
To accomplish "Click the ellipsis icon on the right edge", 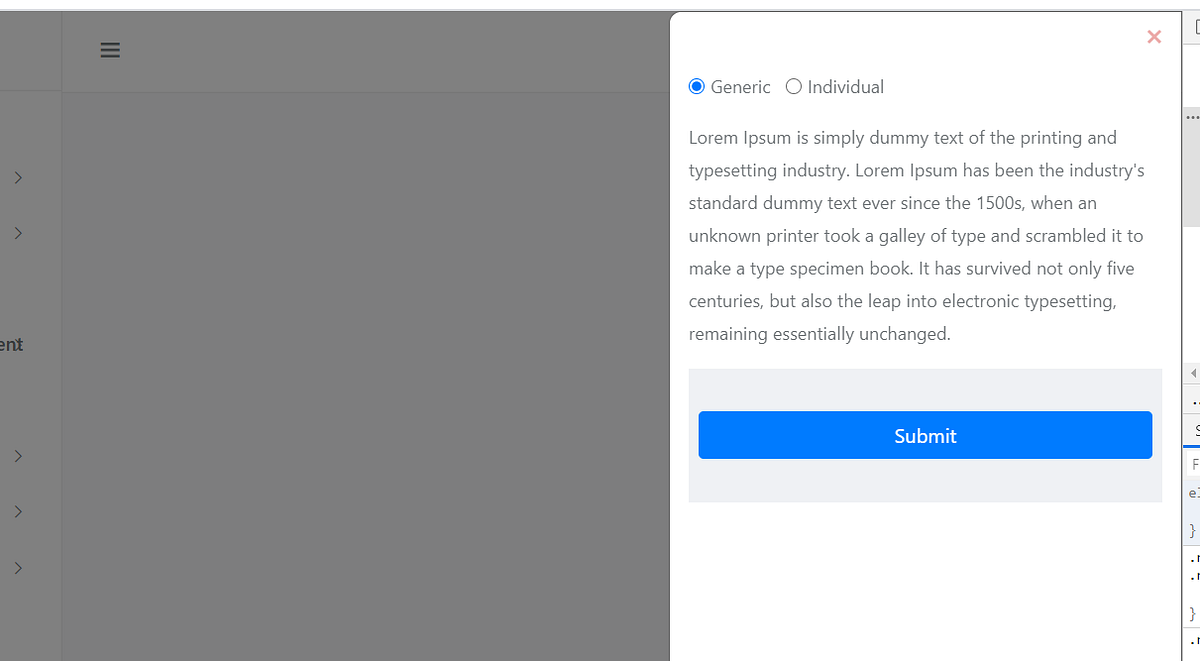I will [1194, 117].
